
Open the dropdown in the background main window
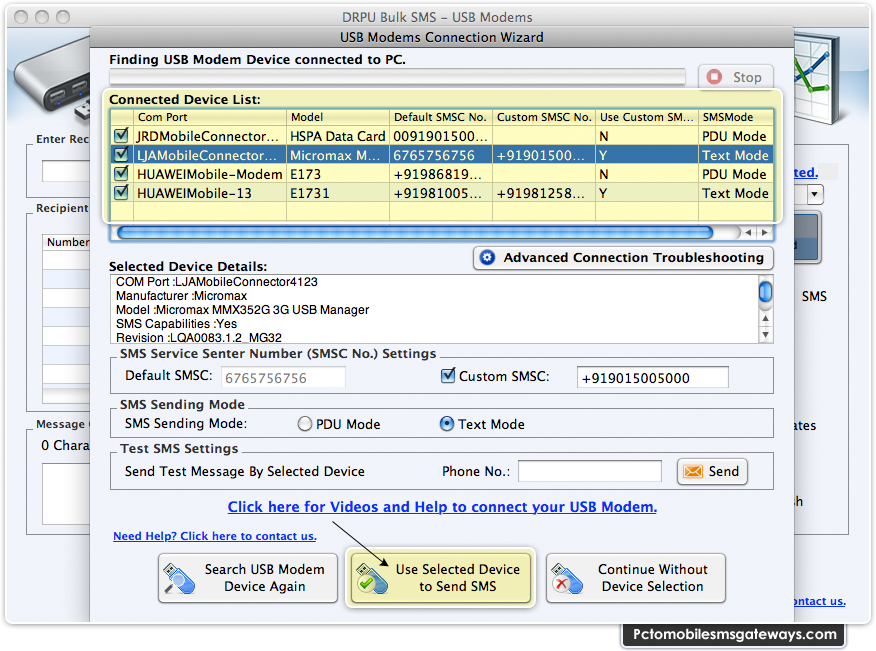(x=815, y=194)
